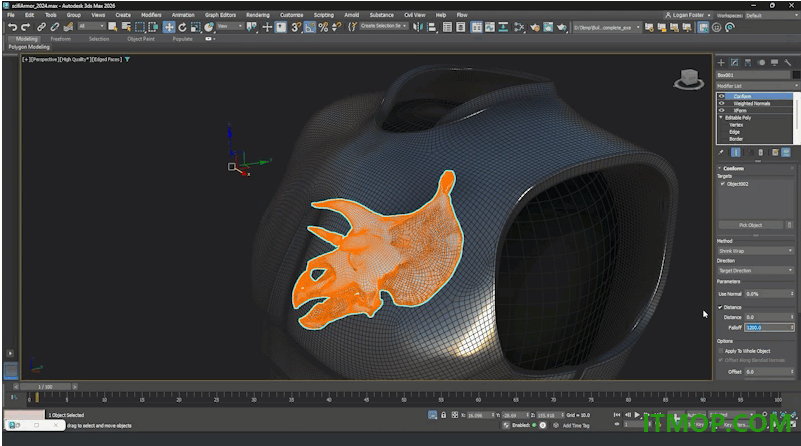Open the Rendering menu
This screenshot has height=446, width=801.
click(x=257, y=15)
